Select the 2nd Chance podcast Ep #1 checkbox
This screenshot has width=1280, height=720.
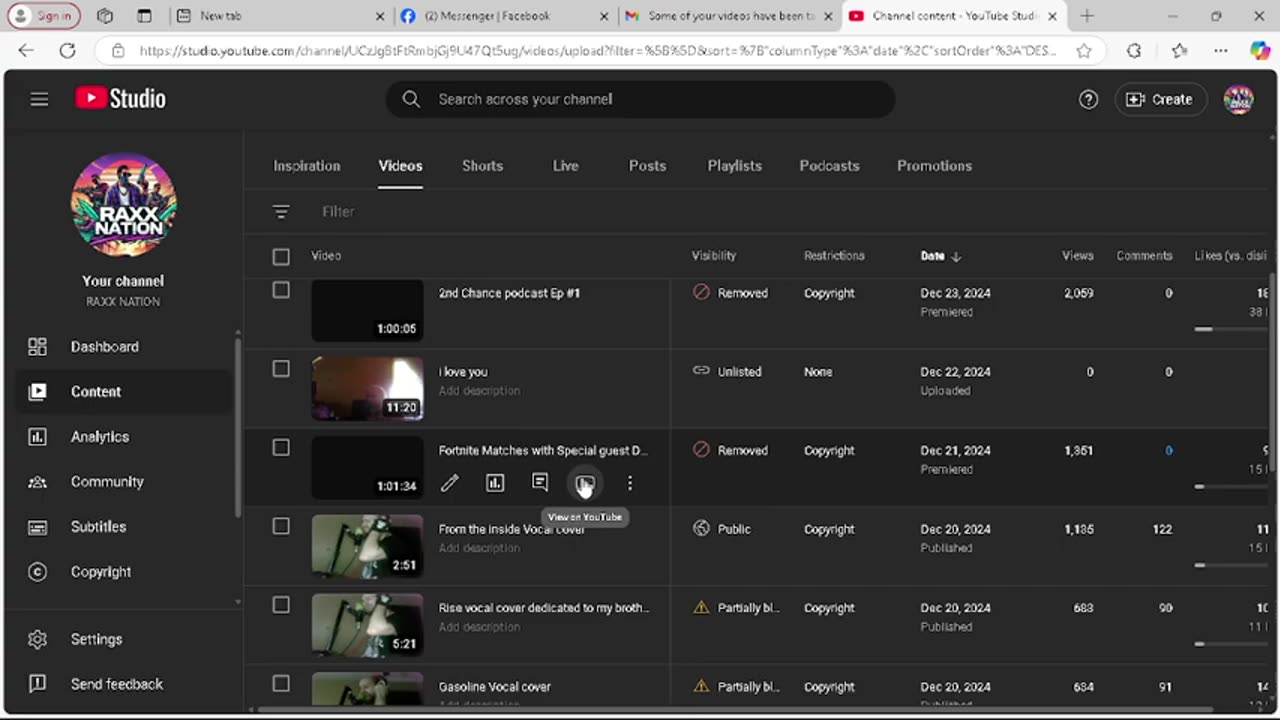pyautogui.click(x=281, y=290)
